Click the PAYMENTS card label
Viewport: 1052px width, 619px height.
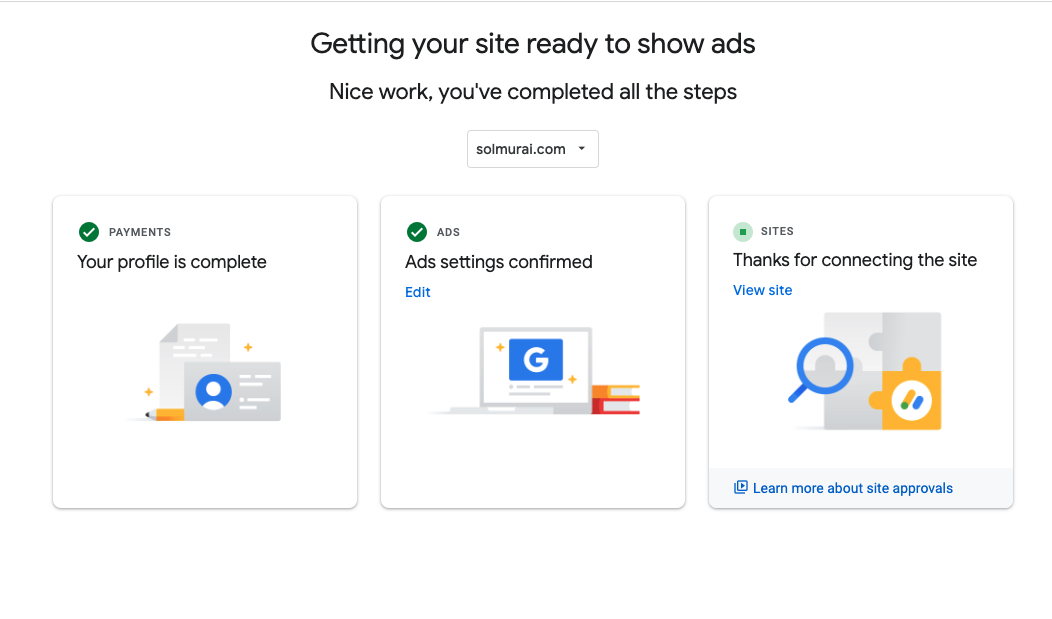(x=140, y=232)
